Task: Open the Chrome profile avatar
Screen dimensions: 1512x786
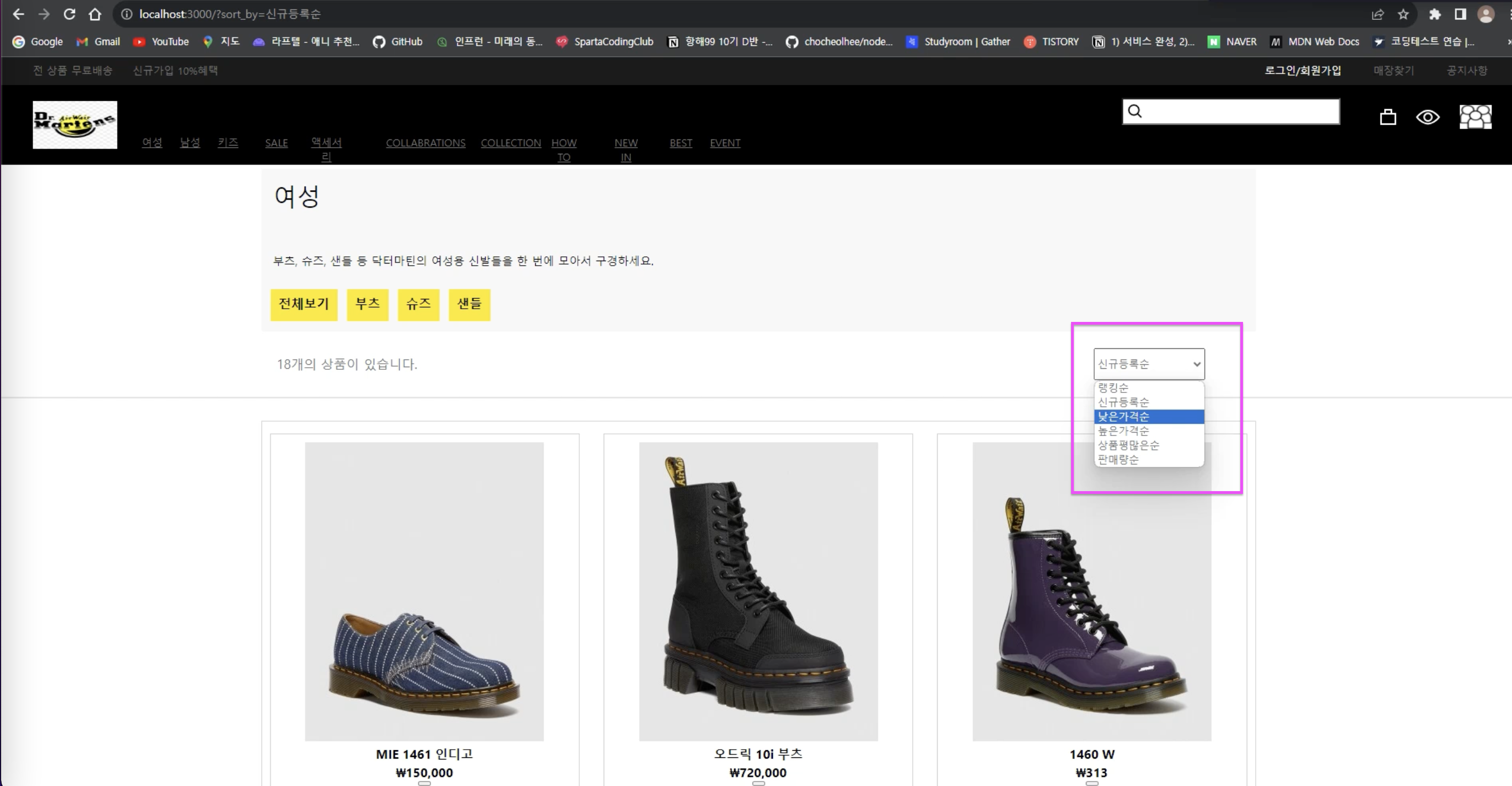Action: 1486,14
